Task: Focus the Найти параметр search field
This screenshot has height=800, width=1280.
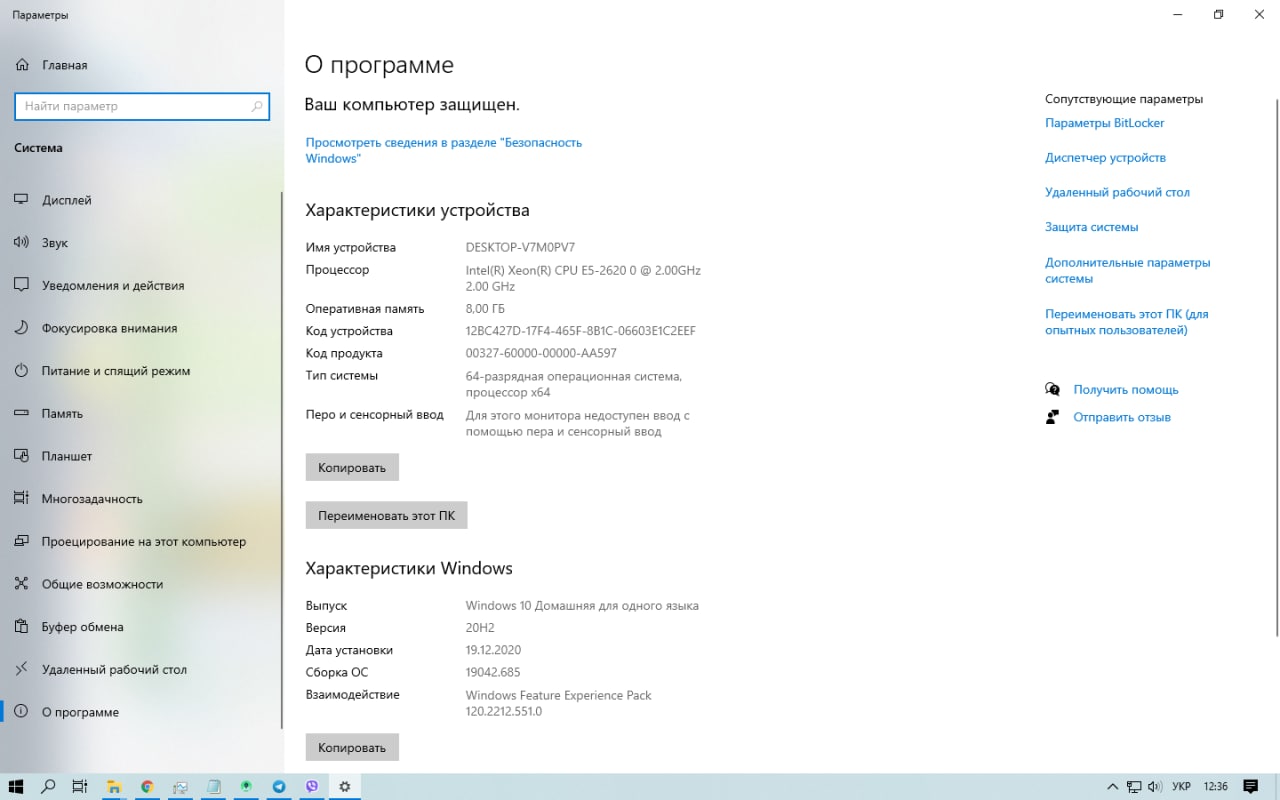Action: [x=142, y=106]
